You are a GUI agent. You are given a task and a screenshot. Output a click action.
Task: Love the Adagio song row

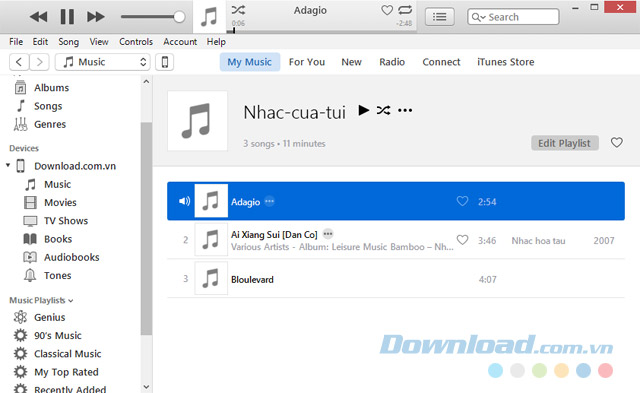462,201
